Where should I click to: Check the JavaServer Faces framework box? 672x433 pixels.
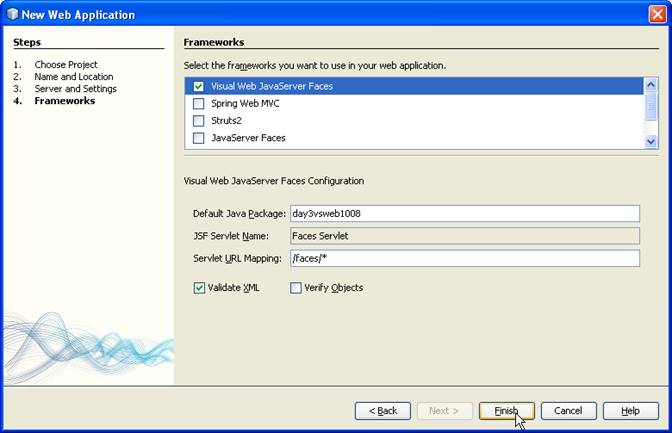198,138
